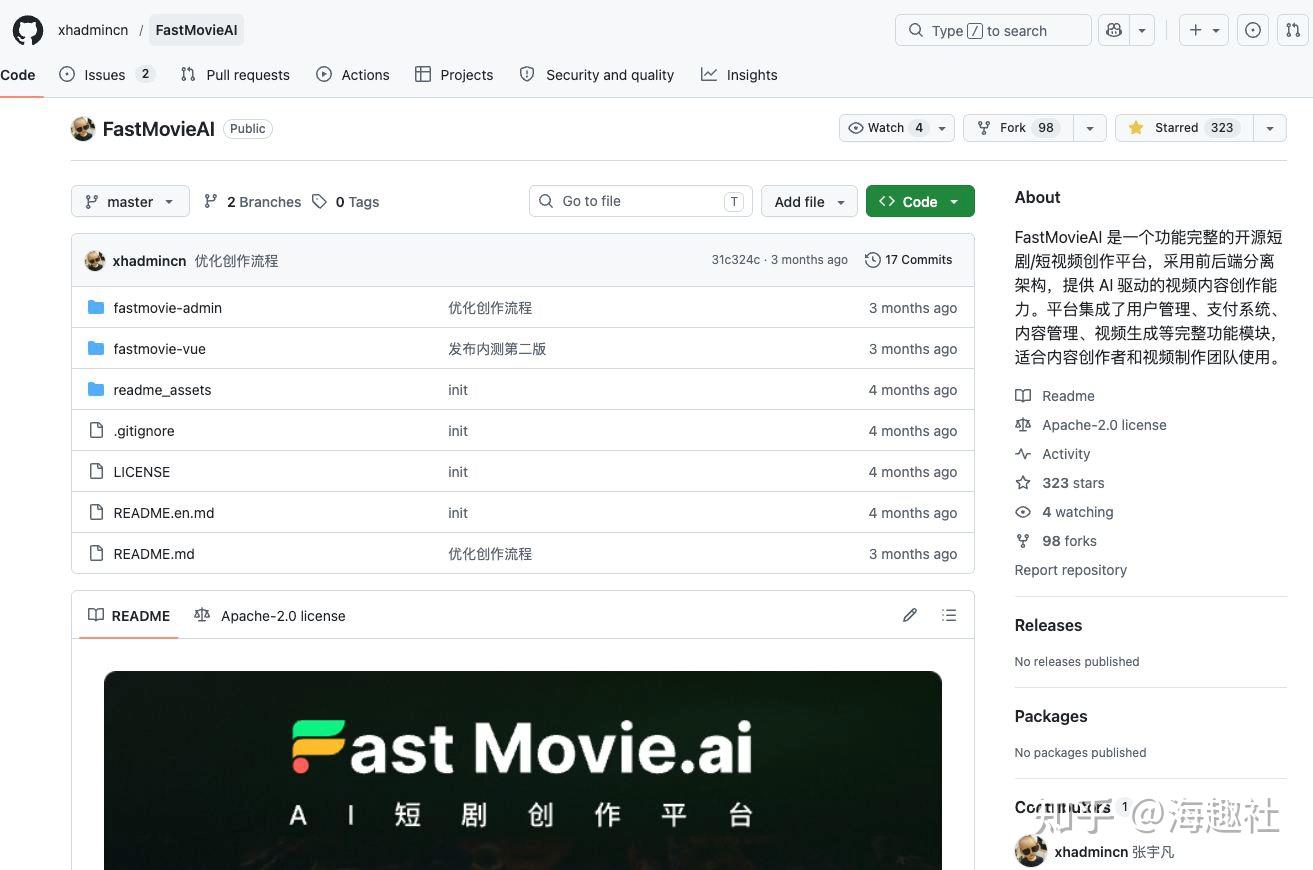Open the readme_assets folder name

(162, 390)
